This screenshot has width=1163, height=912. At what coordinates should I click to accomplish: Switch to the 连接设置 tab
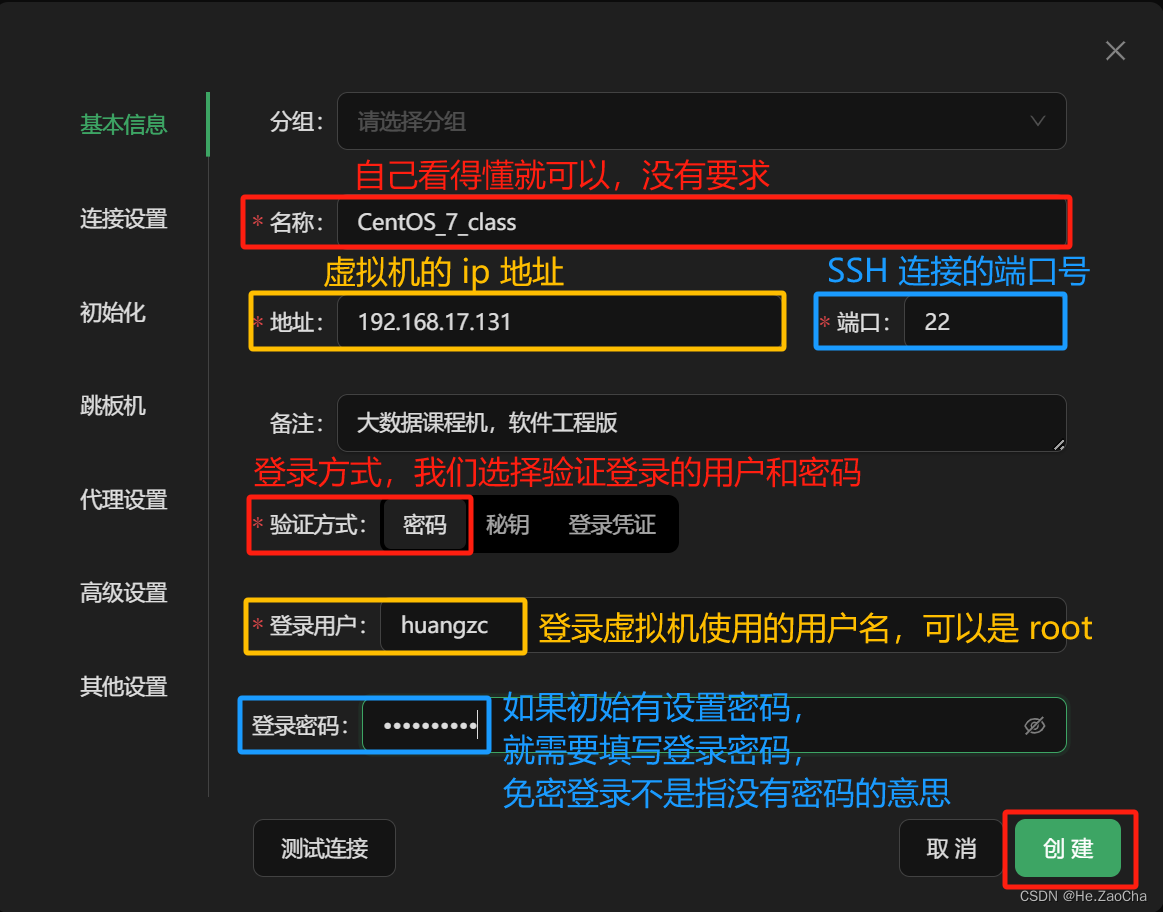point(122,218)
